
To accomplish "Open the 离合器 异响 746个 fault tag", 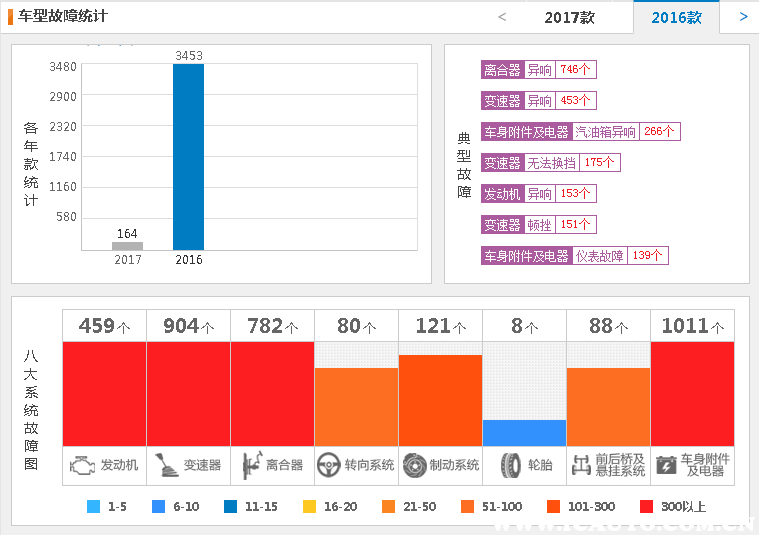I will (x=538, y=70).
